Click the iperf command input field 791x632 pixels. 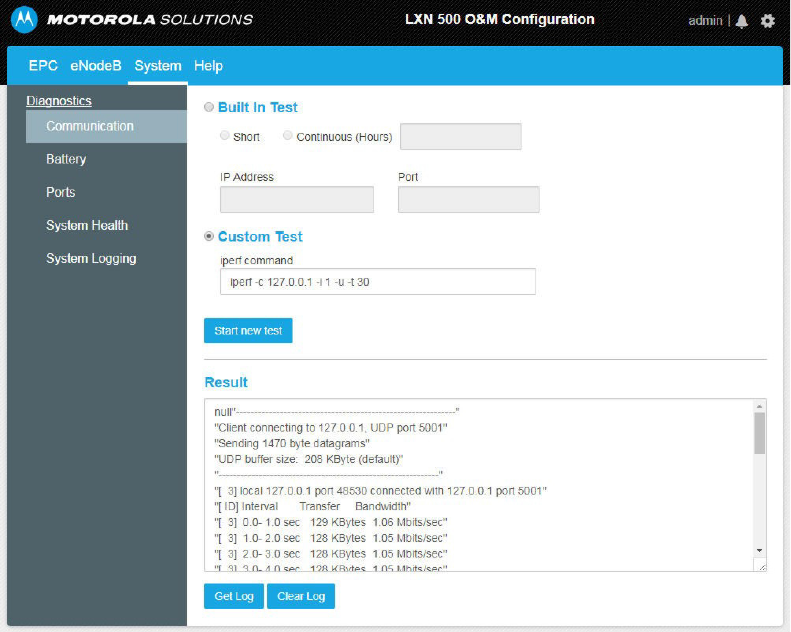coord(378,281)
